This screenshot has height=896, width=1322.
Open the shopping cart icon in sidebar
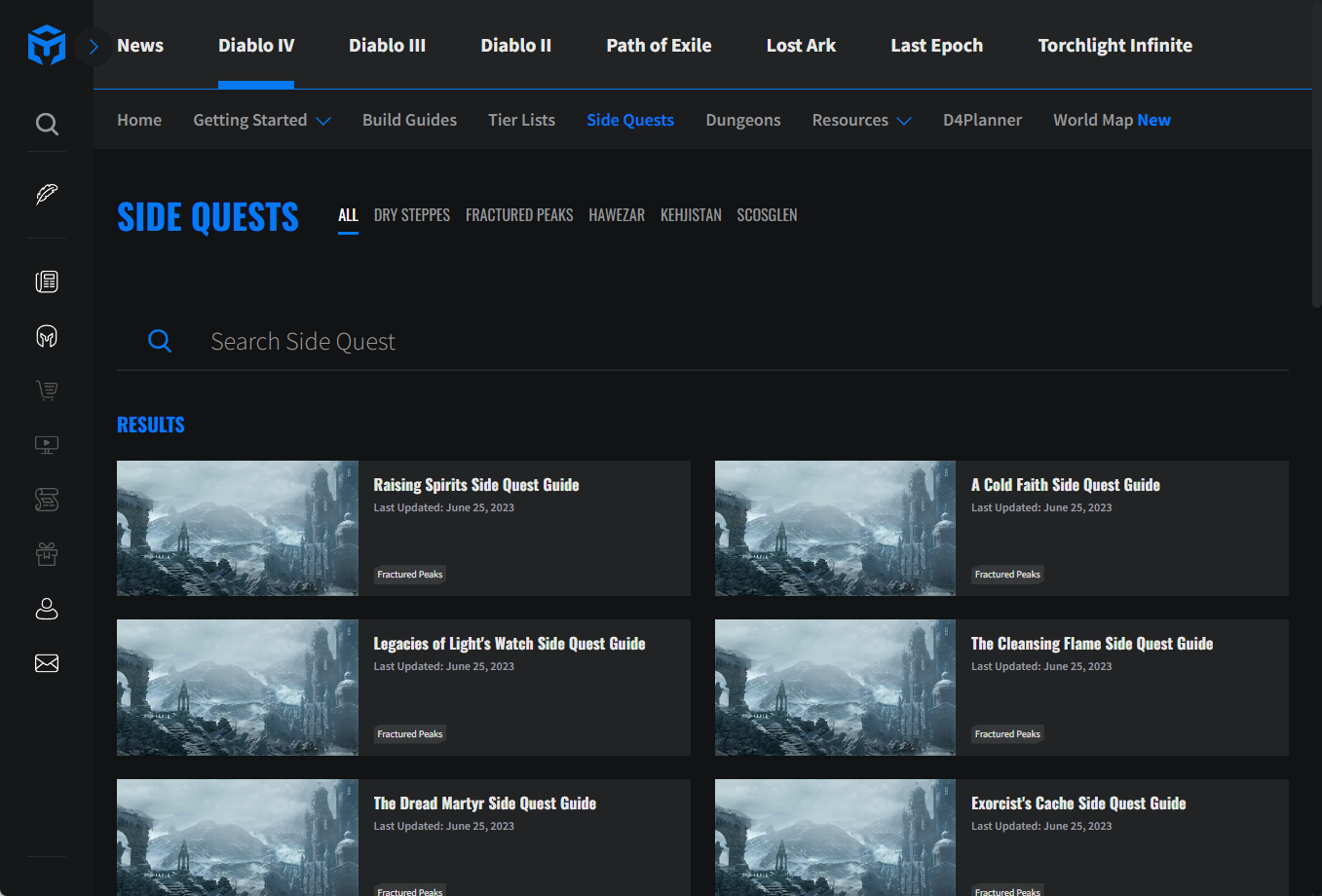(47, 391)
